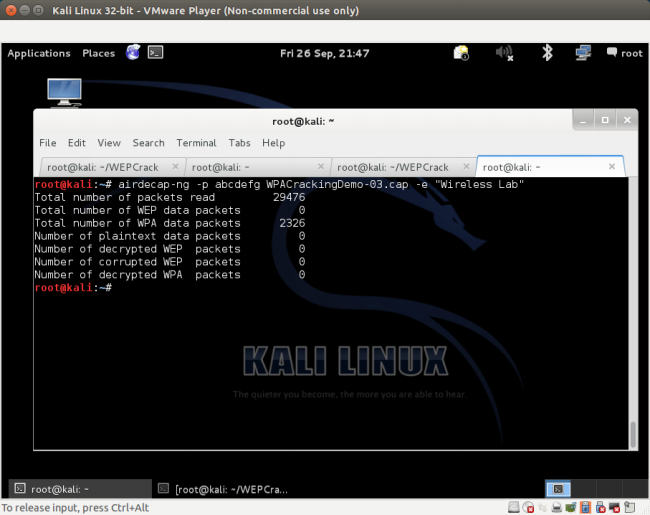Click the muted volume icon
This screenshot has height=515, width=650.
[505, 53]
